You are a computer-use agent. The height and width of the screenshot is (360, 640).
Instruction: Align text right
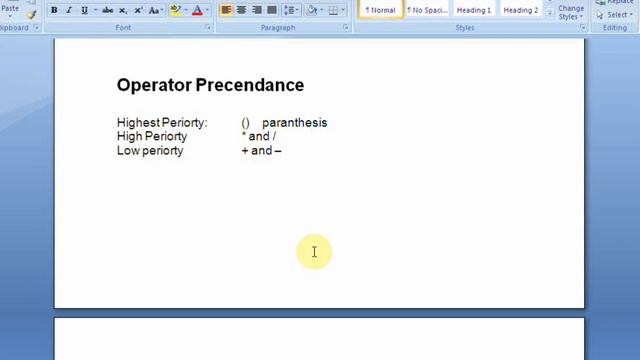click(256, 10)
